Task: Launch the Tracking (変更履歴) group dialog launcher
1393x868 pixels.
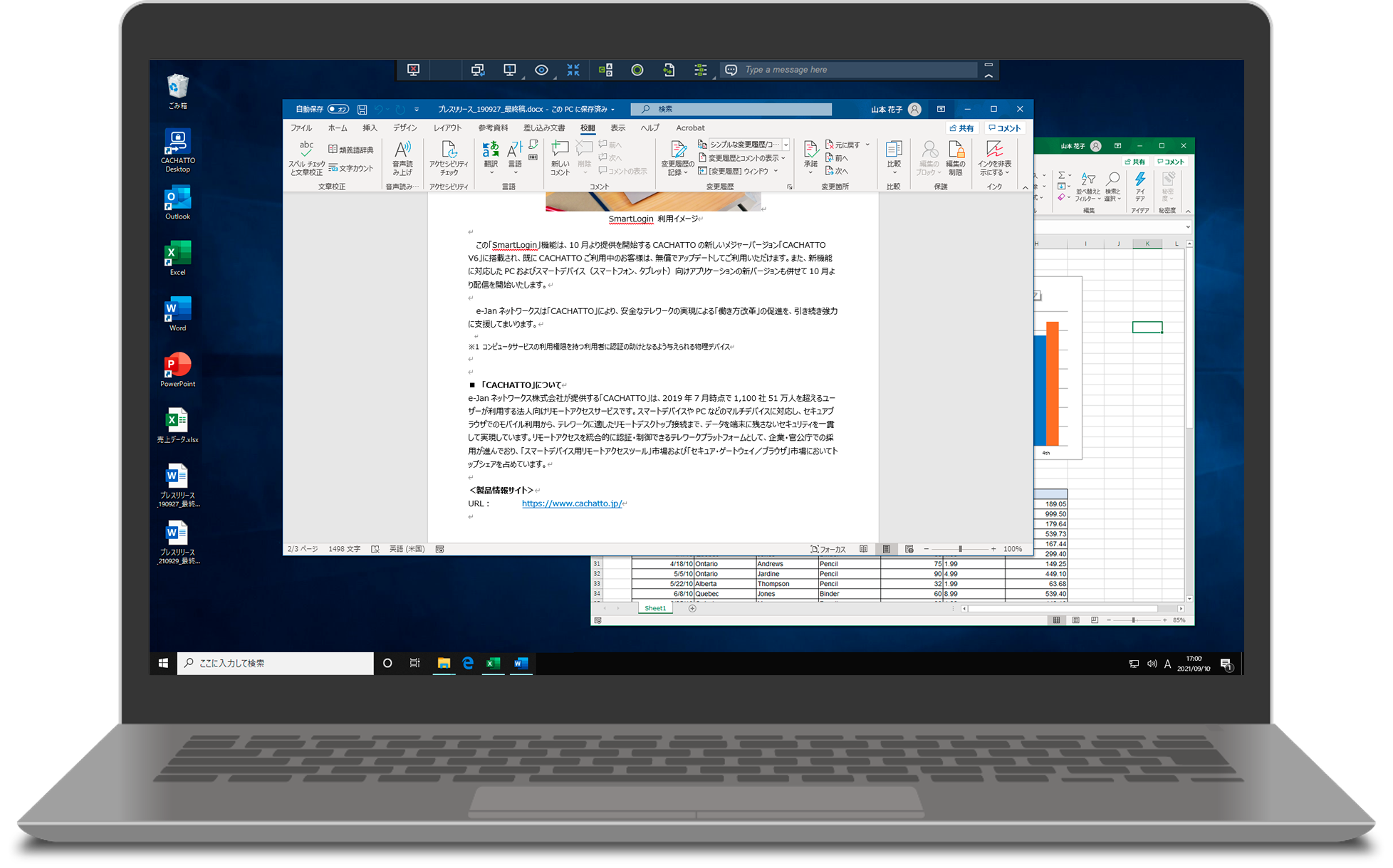Action: click(789, 187)
